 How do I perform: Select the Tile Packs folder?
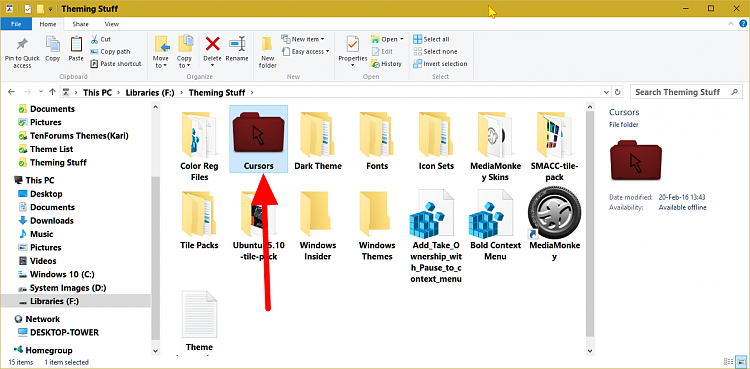pyautogui.click(x=199, y=220)
